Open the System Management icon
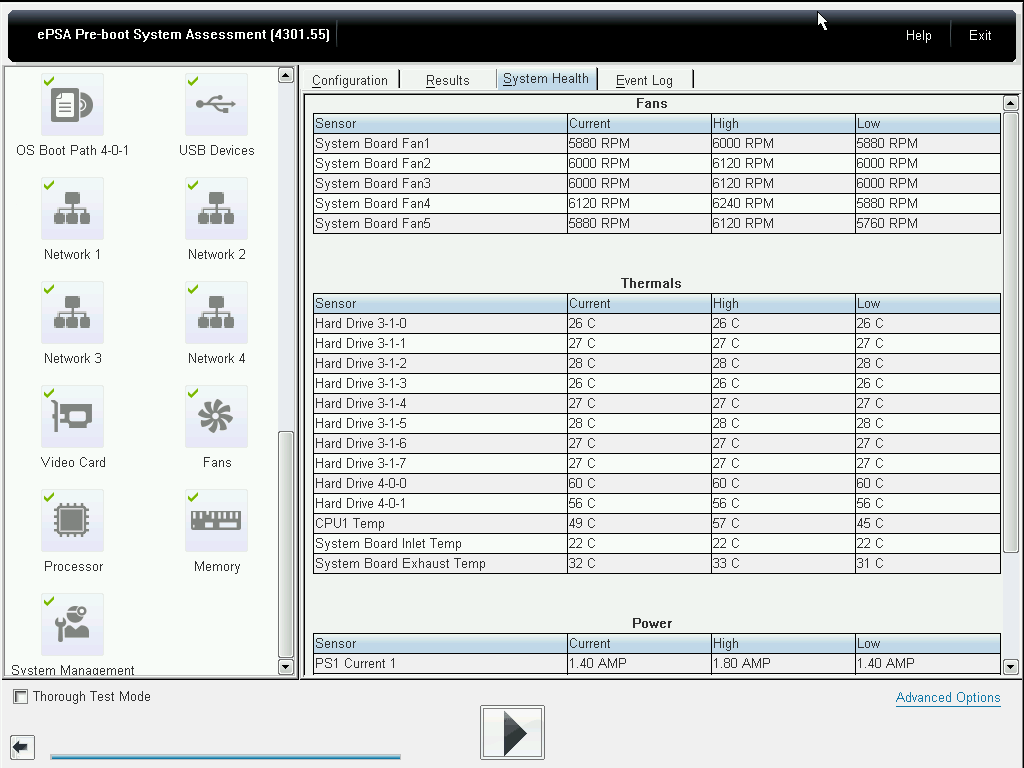The width and height of the screenshot is (1024, 768). click(72, 626)
